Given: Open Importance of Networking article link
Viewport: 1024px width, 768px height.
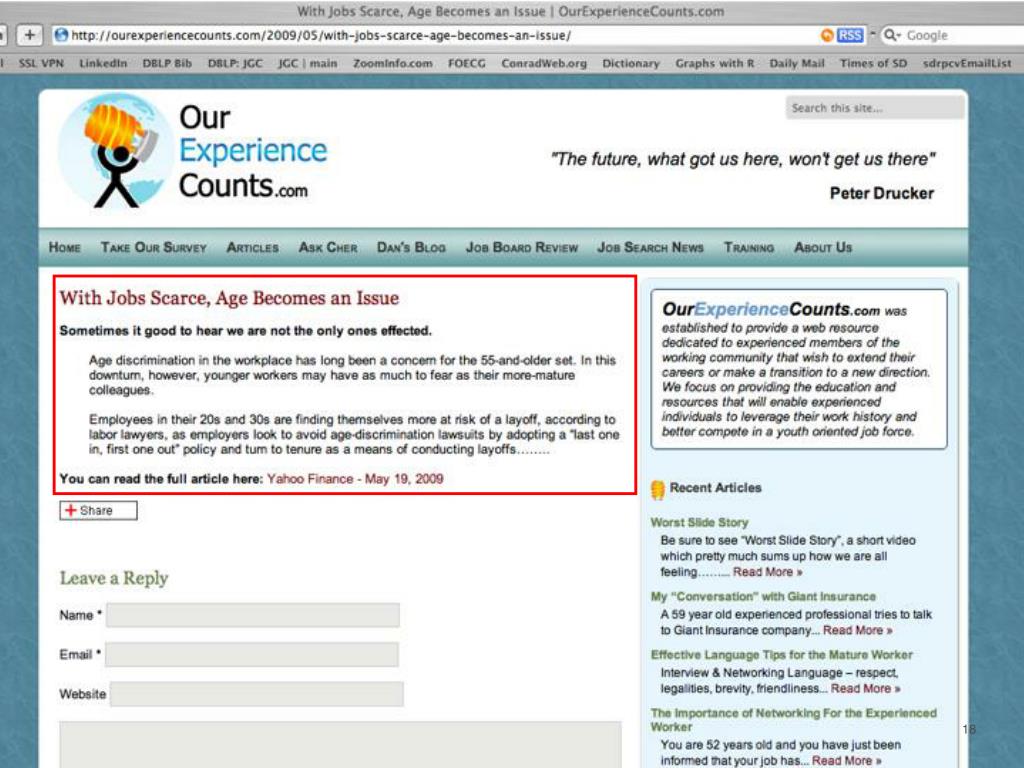Looking at the screenshot, I should [x=793, y=720].
